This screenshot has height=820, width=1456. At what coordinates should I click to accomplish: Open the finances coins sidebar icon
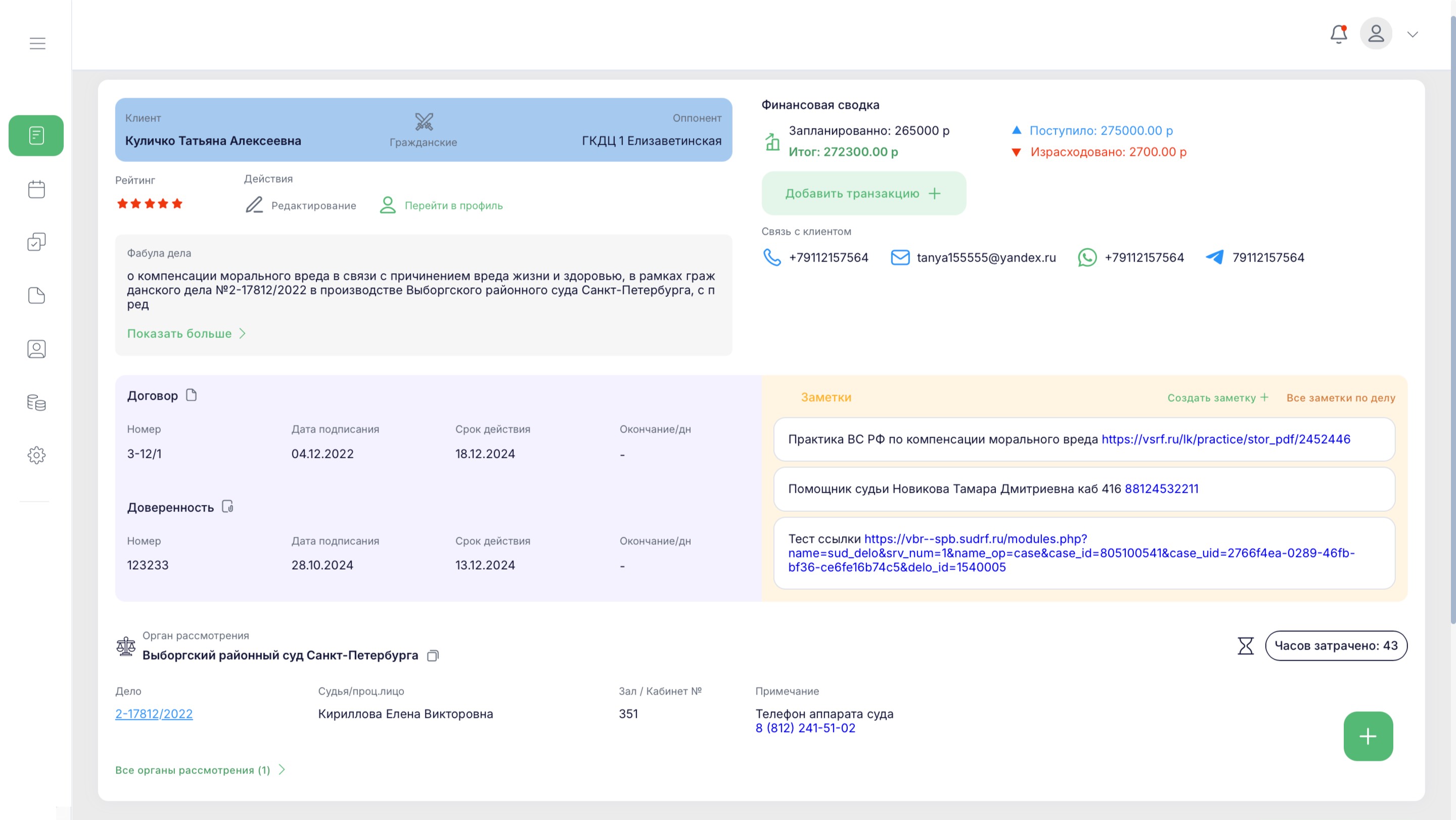[37, 402]
